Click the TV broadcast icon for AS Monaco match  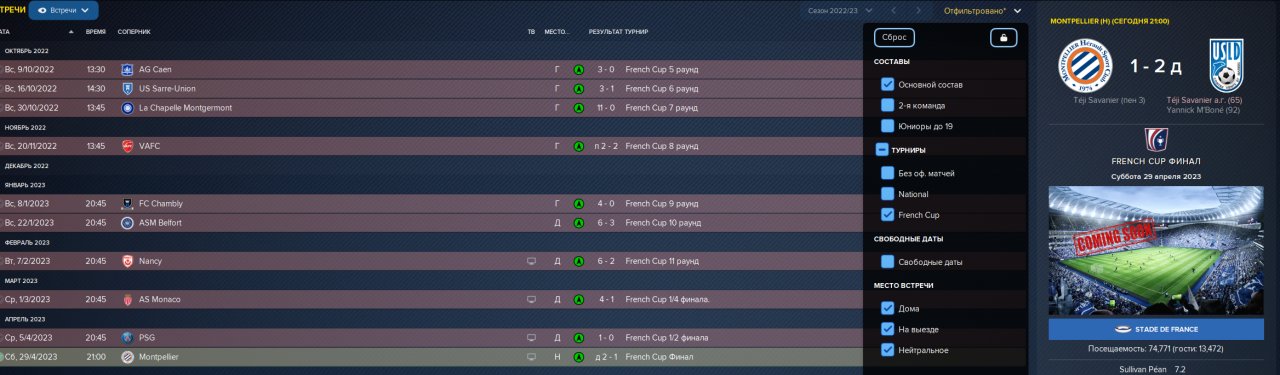click(x=532, y=299)
